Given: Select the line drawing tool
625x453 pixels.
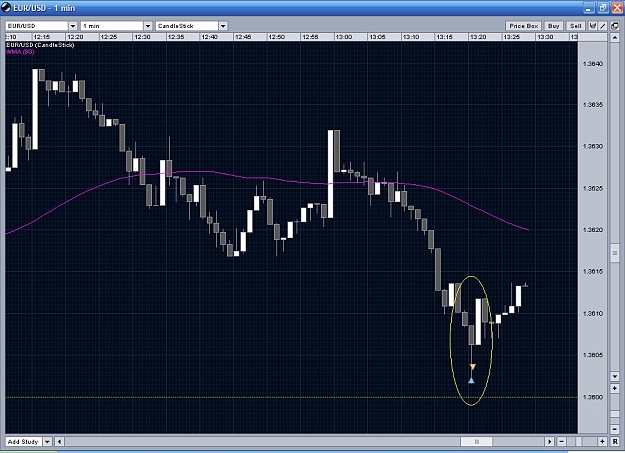Looking at the screenshot, I should pyautogui.click(x=603, y=26).
